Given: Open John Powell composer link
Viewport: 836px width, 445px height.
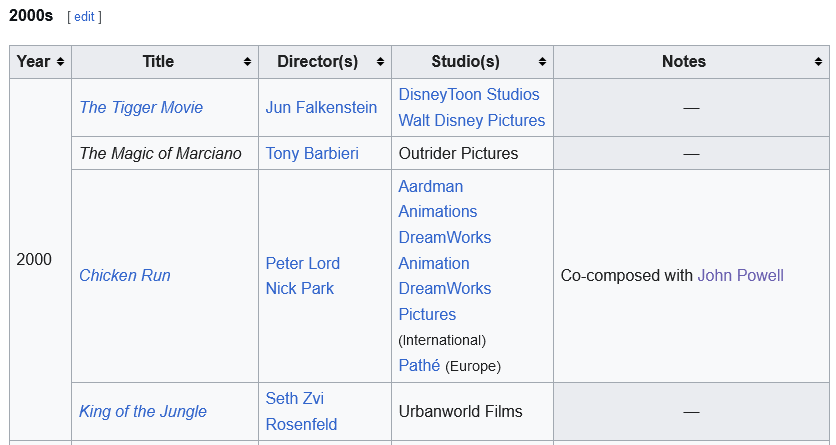Looking at the screenshot, I should pos(740,276).
